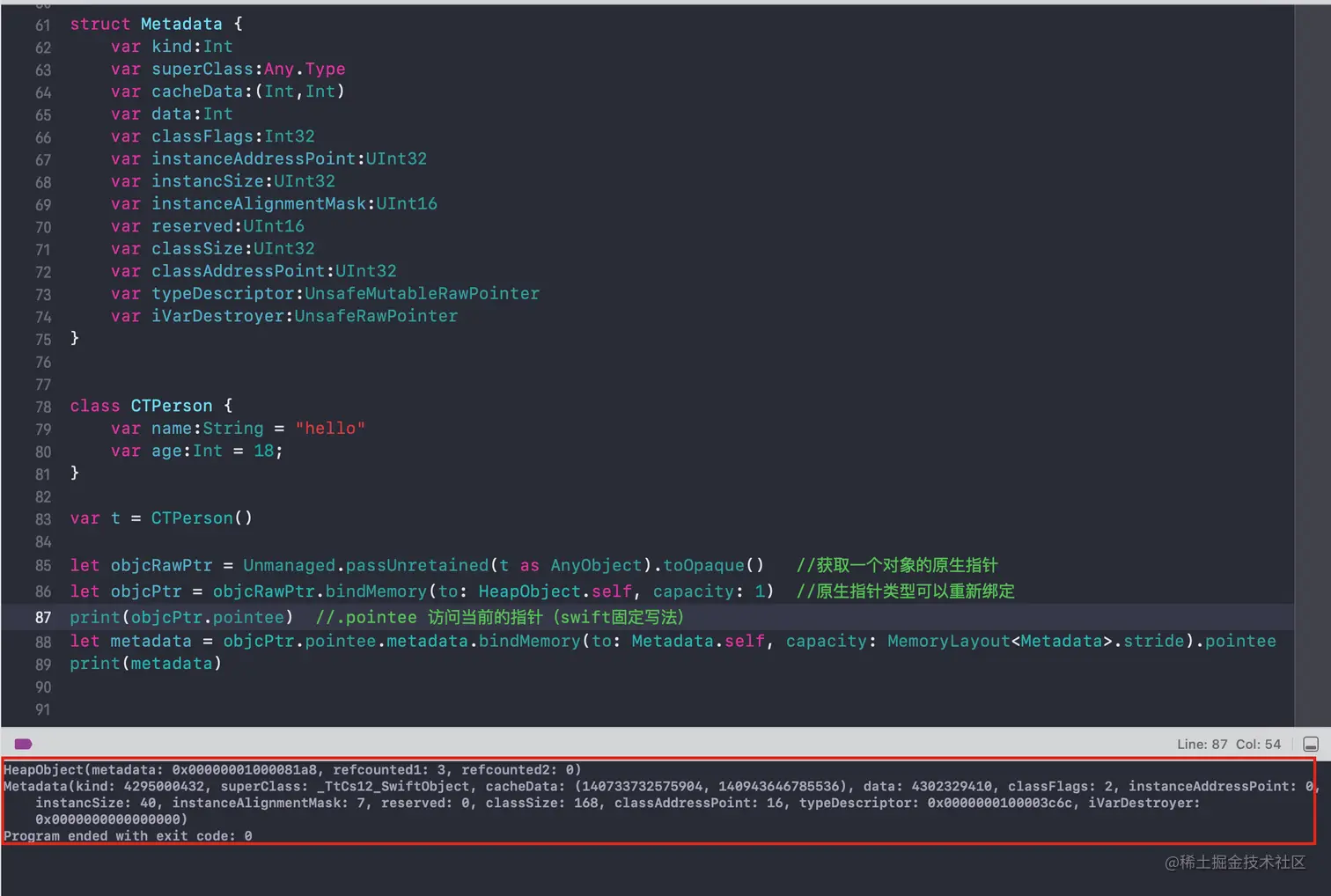Click 'print' on line 87
Viewport: 1331px width, 896px height.
coord(95,618)
